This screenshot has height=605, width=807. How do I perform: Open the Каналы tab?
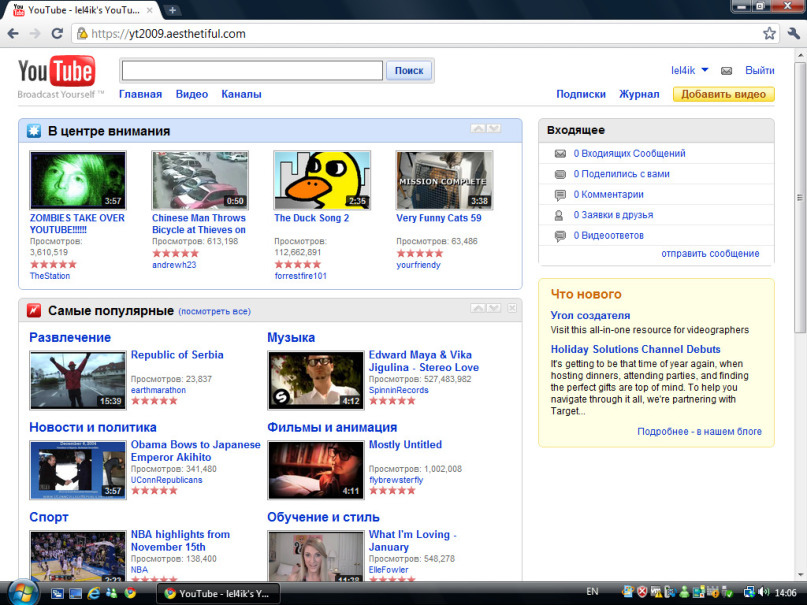pyautogui.click(x=241, y=94)
